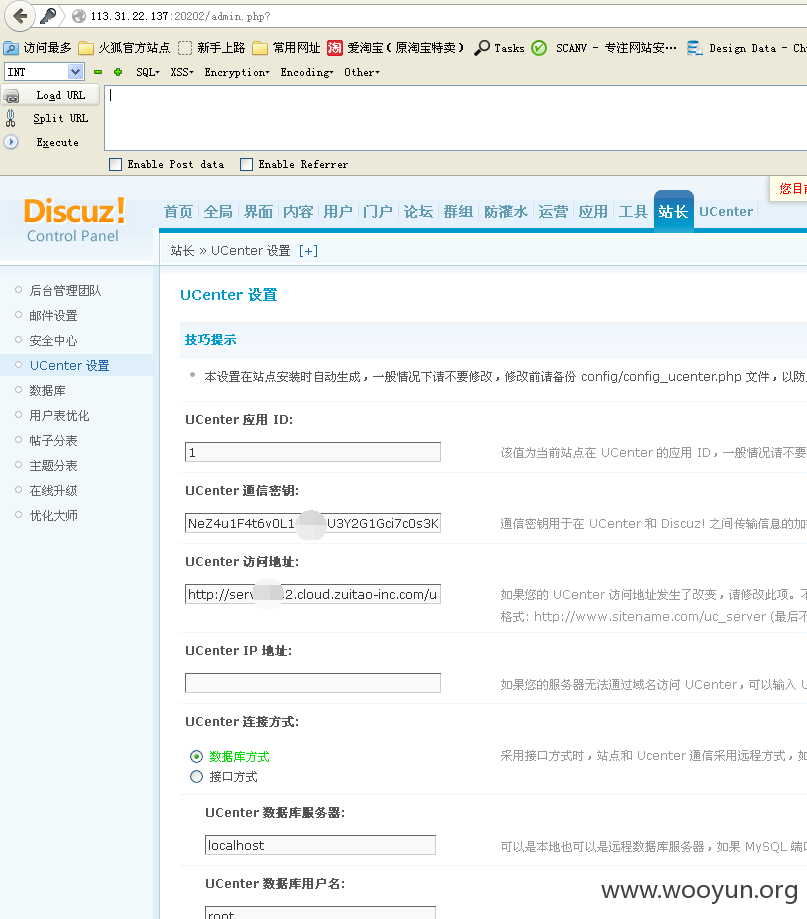Open the Design Data bookmark
The height and width of the screenshot is (919, 807).
[746, 48]
